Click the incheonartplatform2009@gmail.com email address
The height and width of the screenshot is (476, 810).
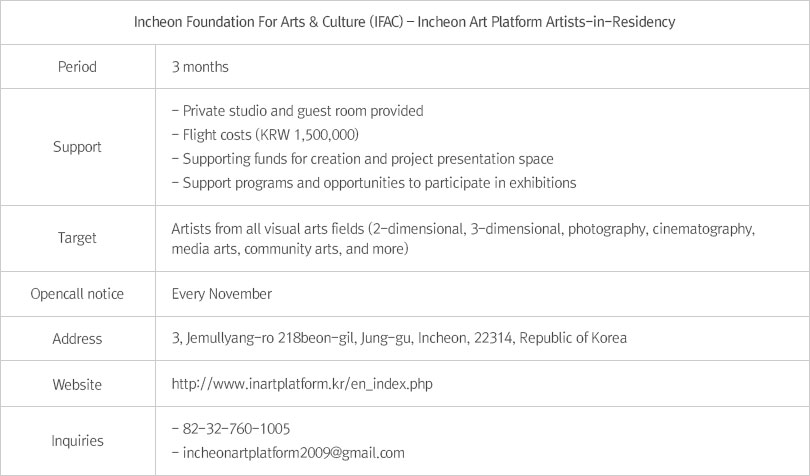click(288, 452)
